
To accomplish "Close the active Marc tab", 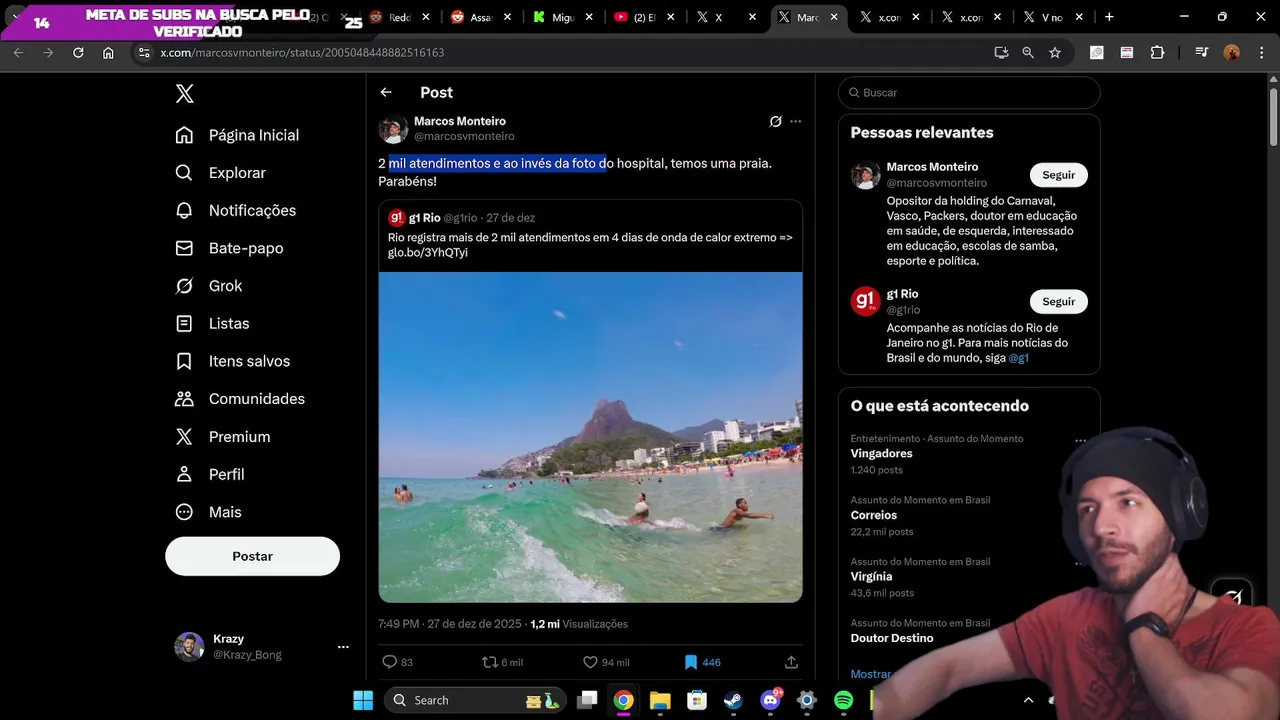I will click(834, 17).
